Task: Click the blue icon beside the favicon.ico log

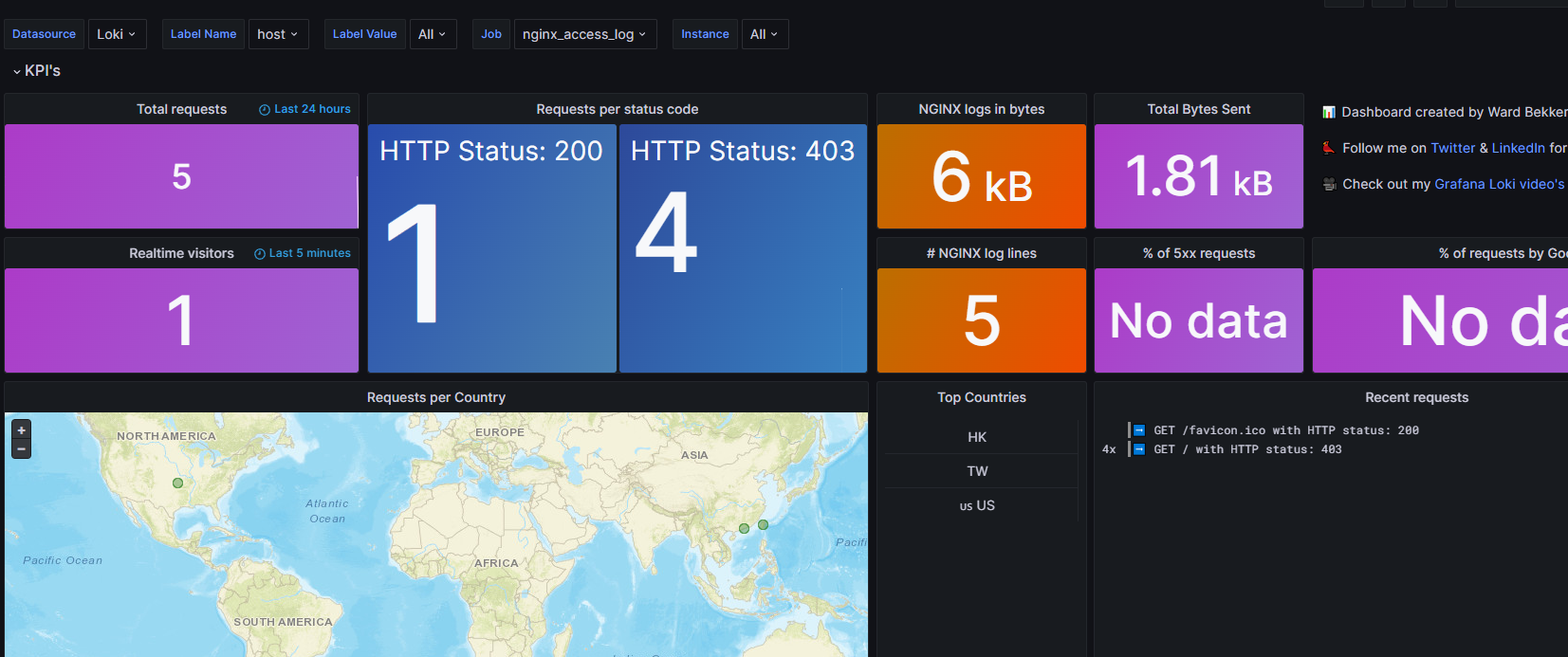Action: (x=1139, y=430)
